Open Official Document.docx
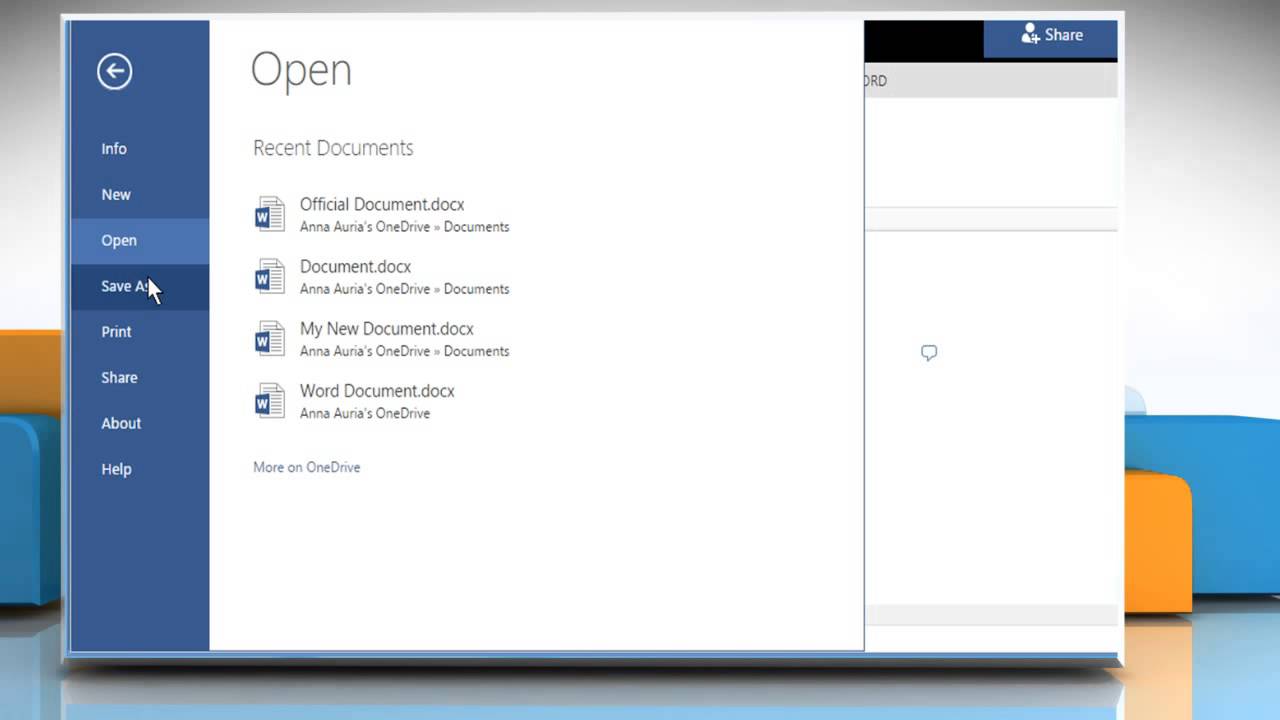 point(382,214)
